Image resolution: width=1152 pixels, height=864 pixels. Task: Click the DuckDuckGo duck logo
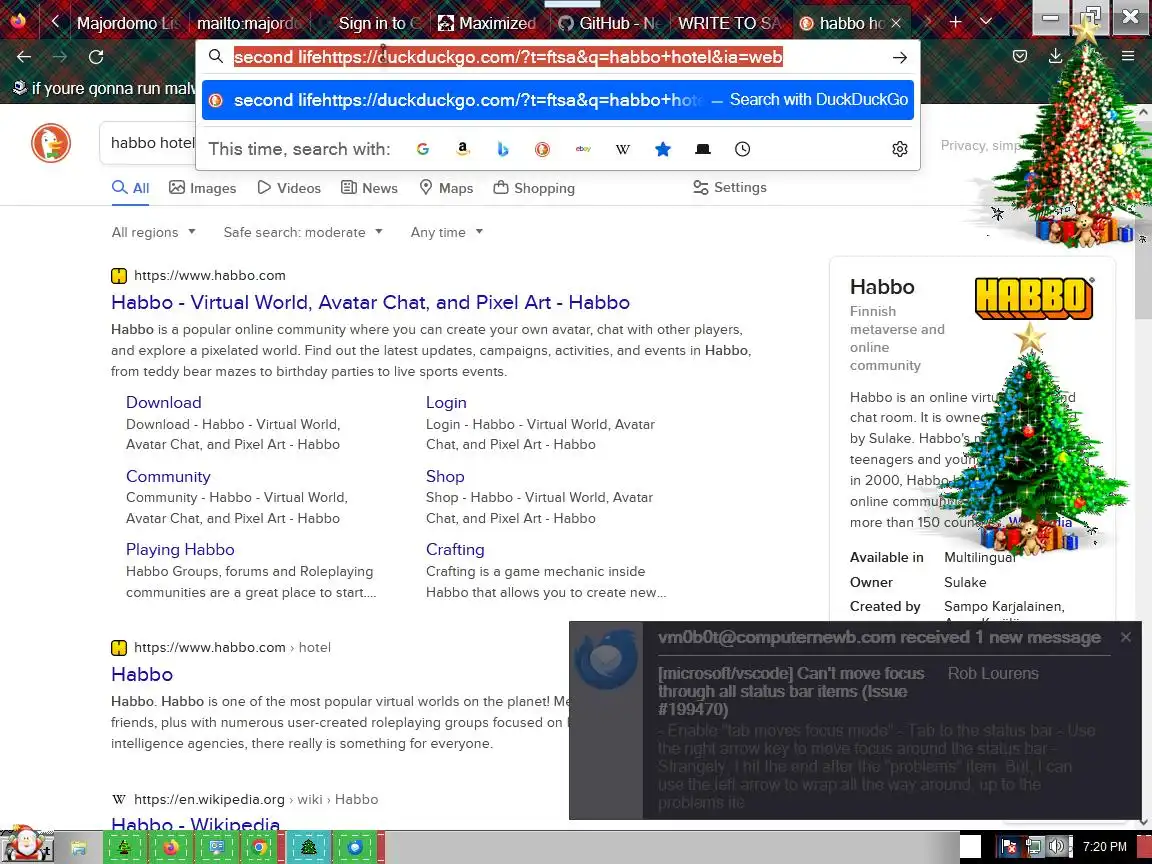pyautogui.click(x=51, y=143)
